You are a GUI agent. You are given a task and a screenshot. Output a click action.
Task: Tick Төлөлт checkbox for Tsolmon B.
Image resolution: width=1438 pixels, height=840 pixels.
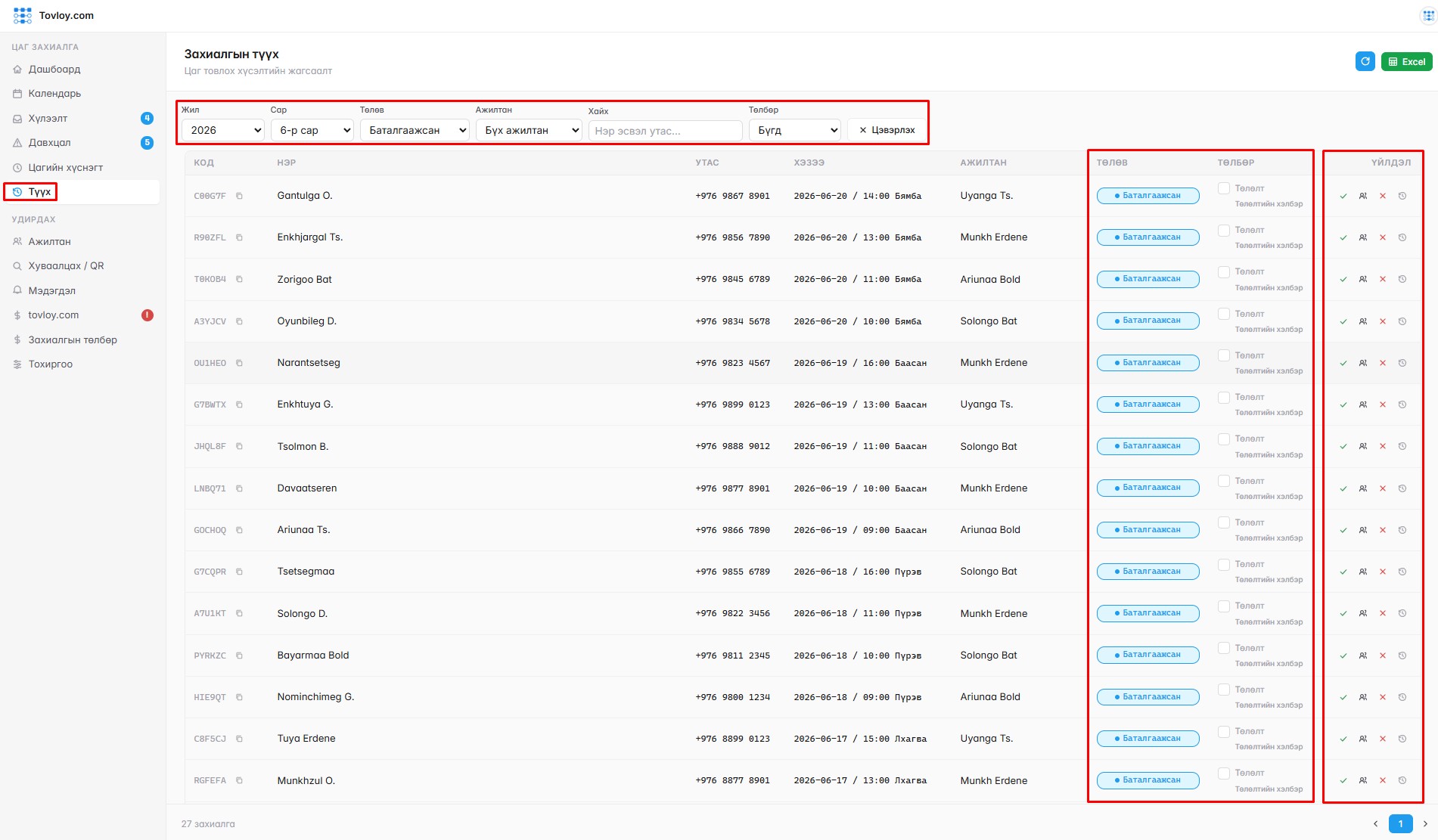[1224, 439]
